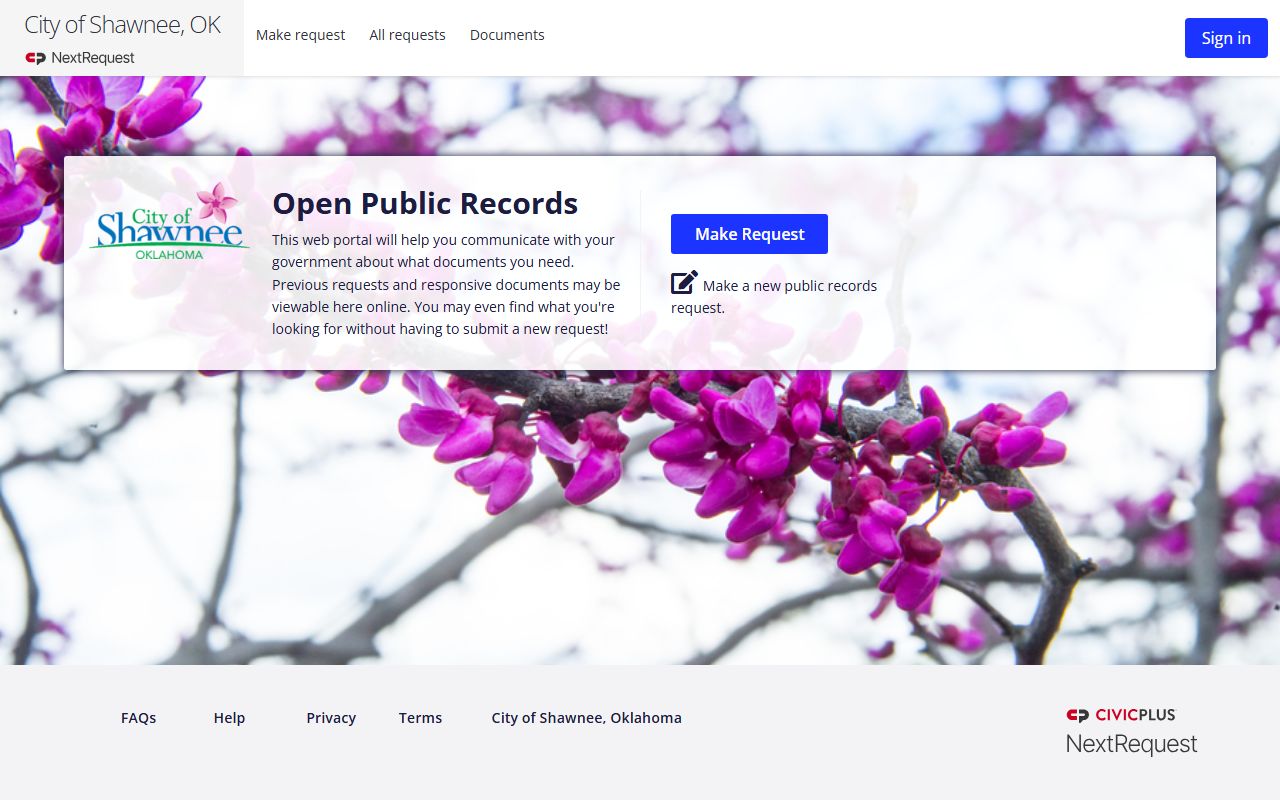Open the Documents menu item
This screenshot has width=1280, height=800.
[x=507, y=35]
